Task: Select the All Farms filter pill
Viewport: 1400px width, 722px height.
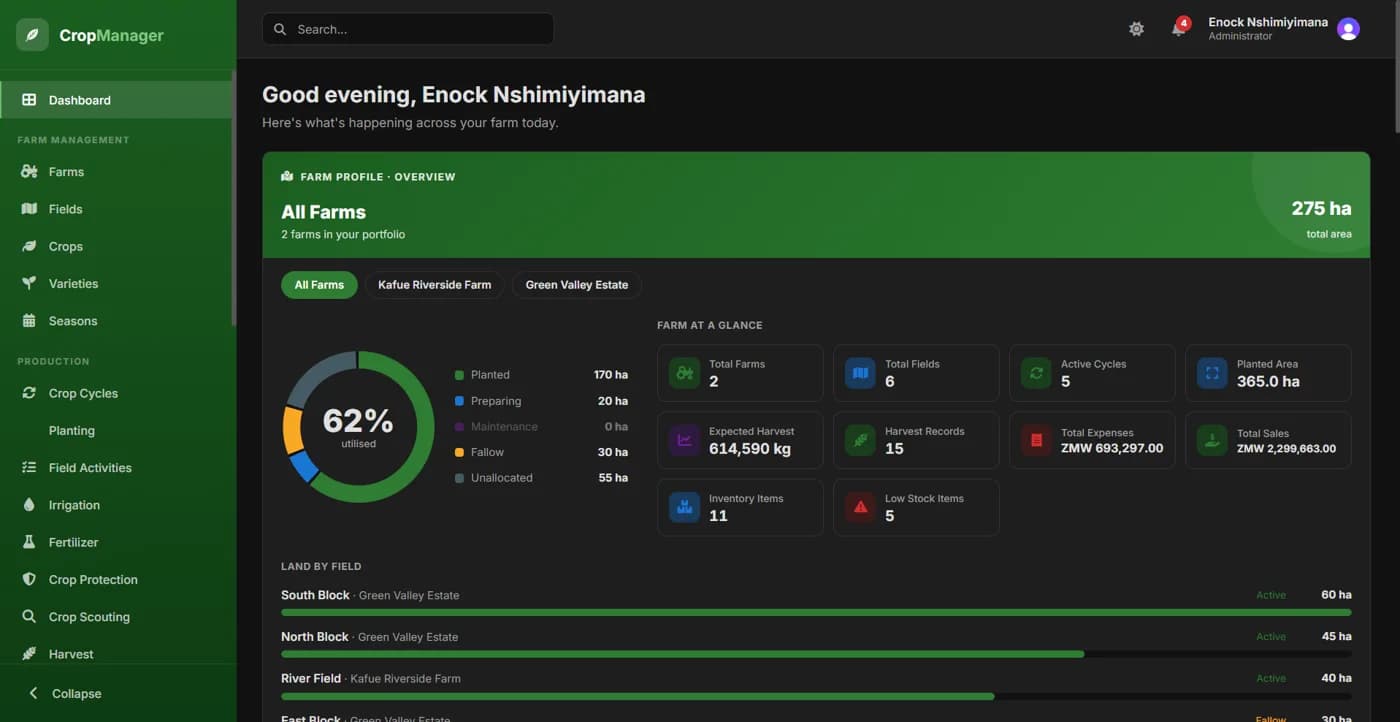Action: pyautogui.click(x=319, y=285)
